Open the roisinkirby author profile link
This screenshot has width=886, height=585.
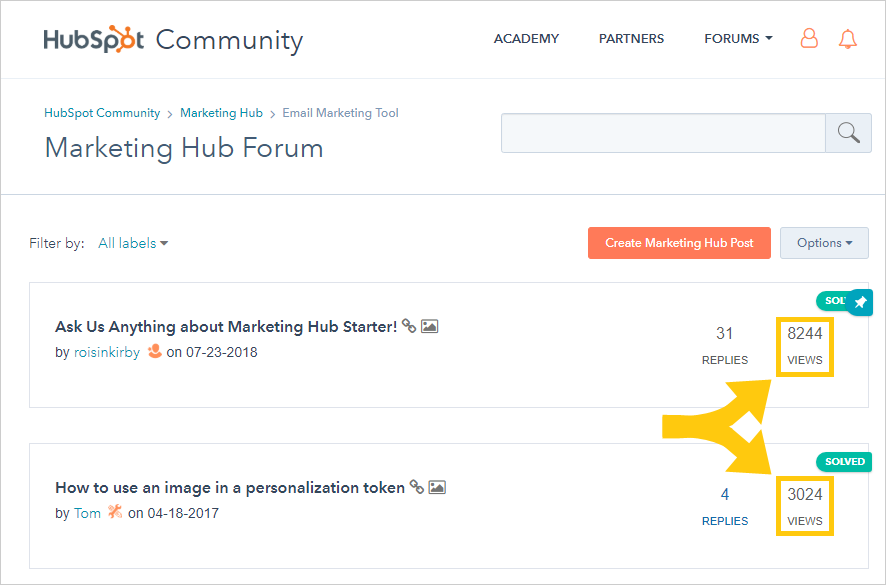pyautogui.click(x=107, y=352)
